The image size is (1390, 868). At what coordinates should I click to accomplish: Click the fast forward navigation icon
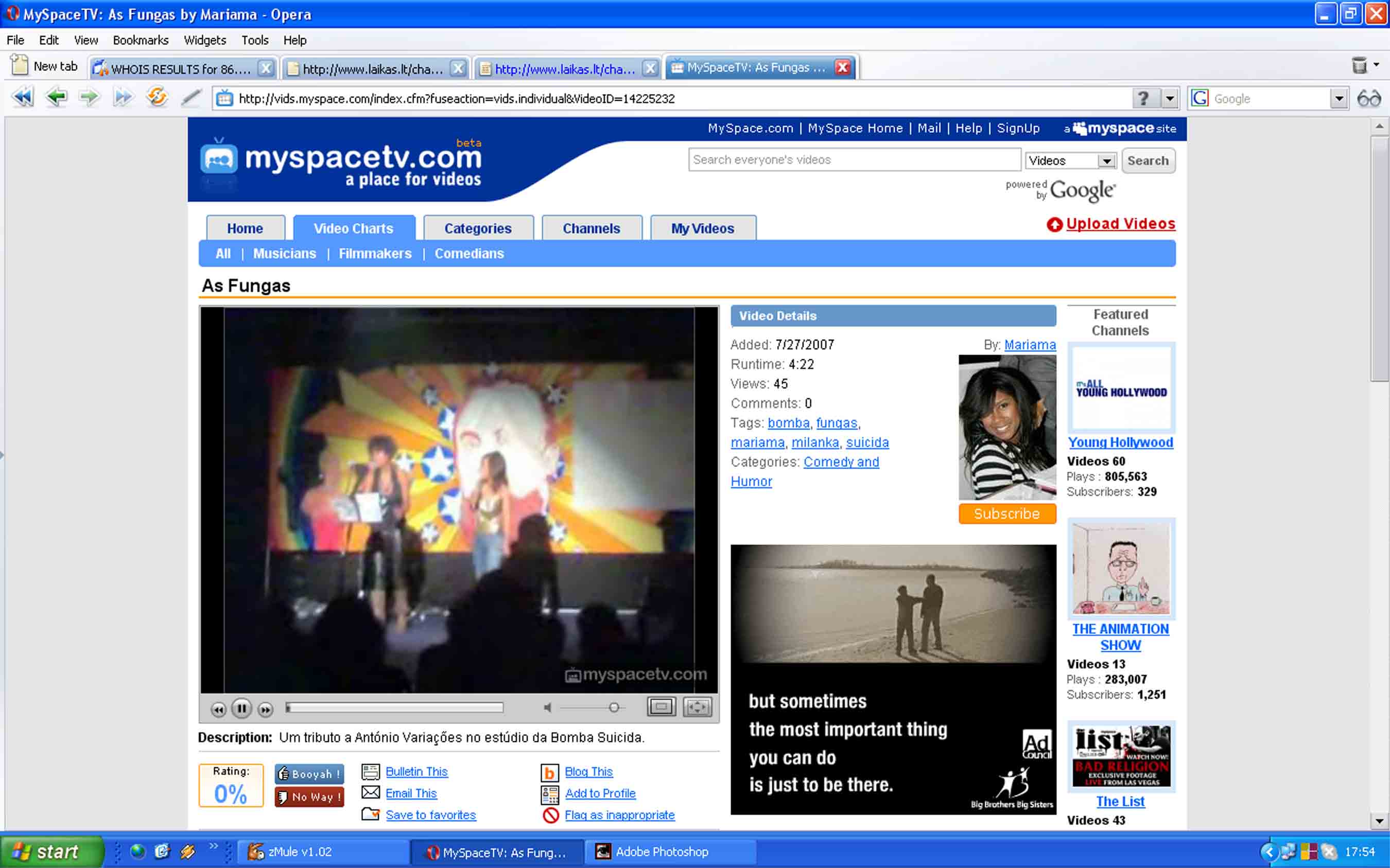pyautogui.click(x=123, y=98)
